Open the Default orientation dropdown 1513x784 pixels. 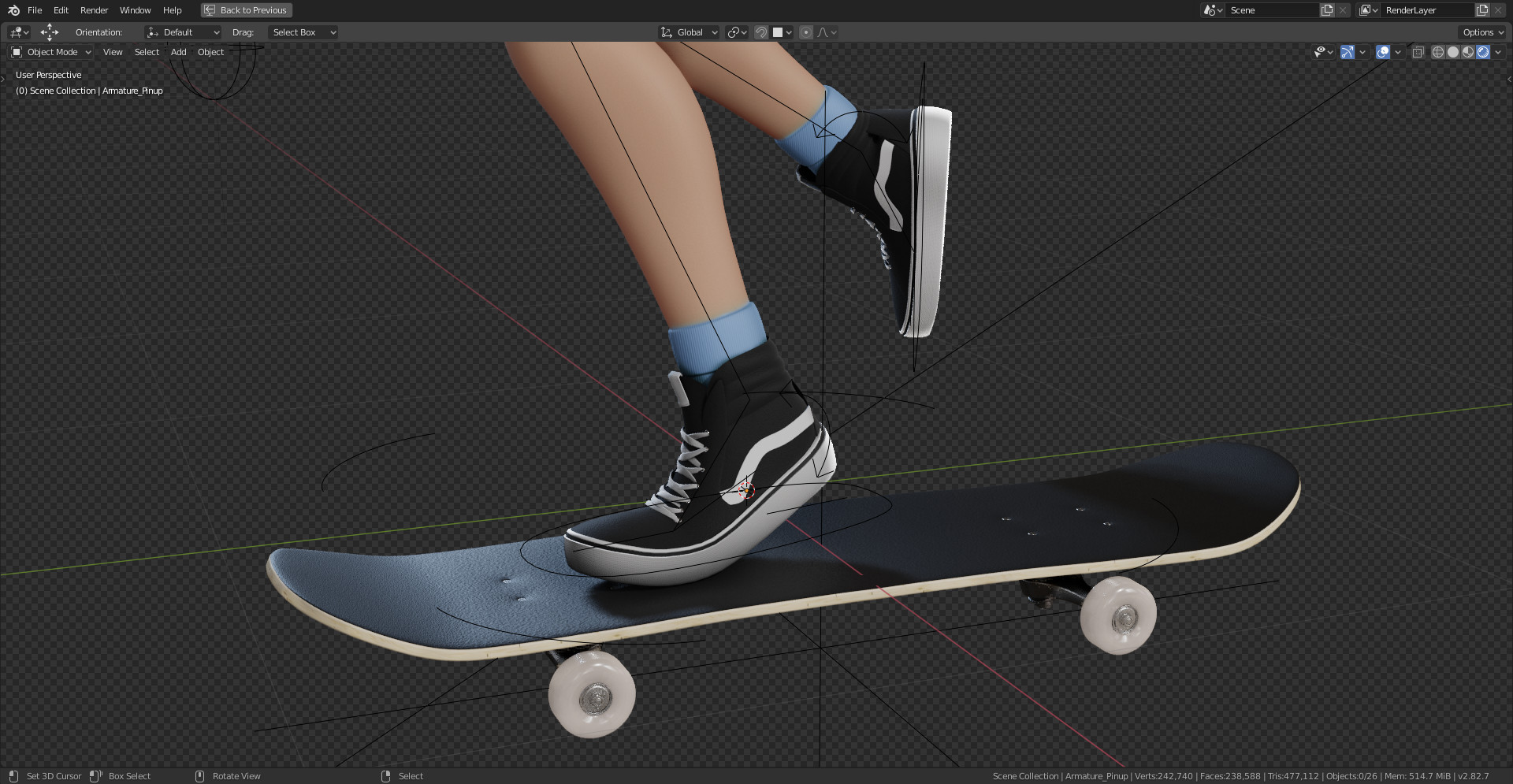coord(184,32)
